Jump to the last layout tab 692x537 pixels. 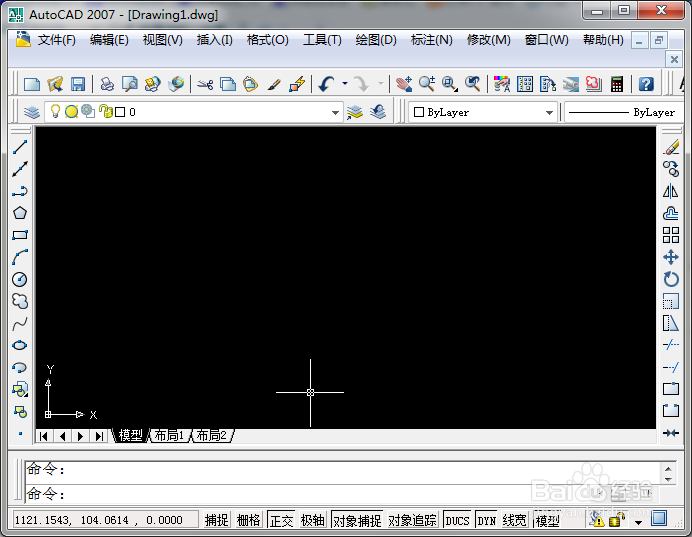99,436
